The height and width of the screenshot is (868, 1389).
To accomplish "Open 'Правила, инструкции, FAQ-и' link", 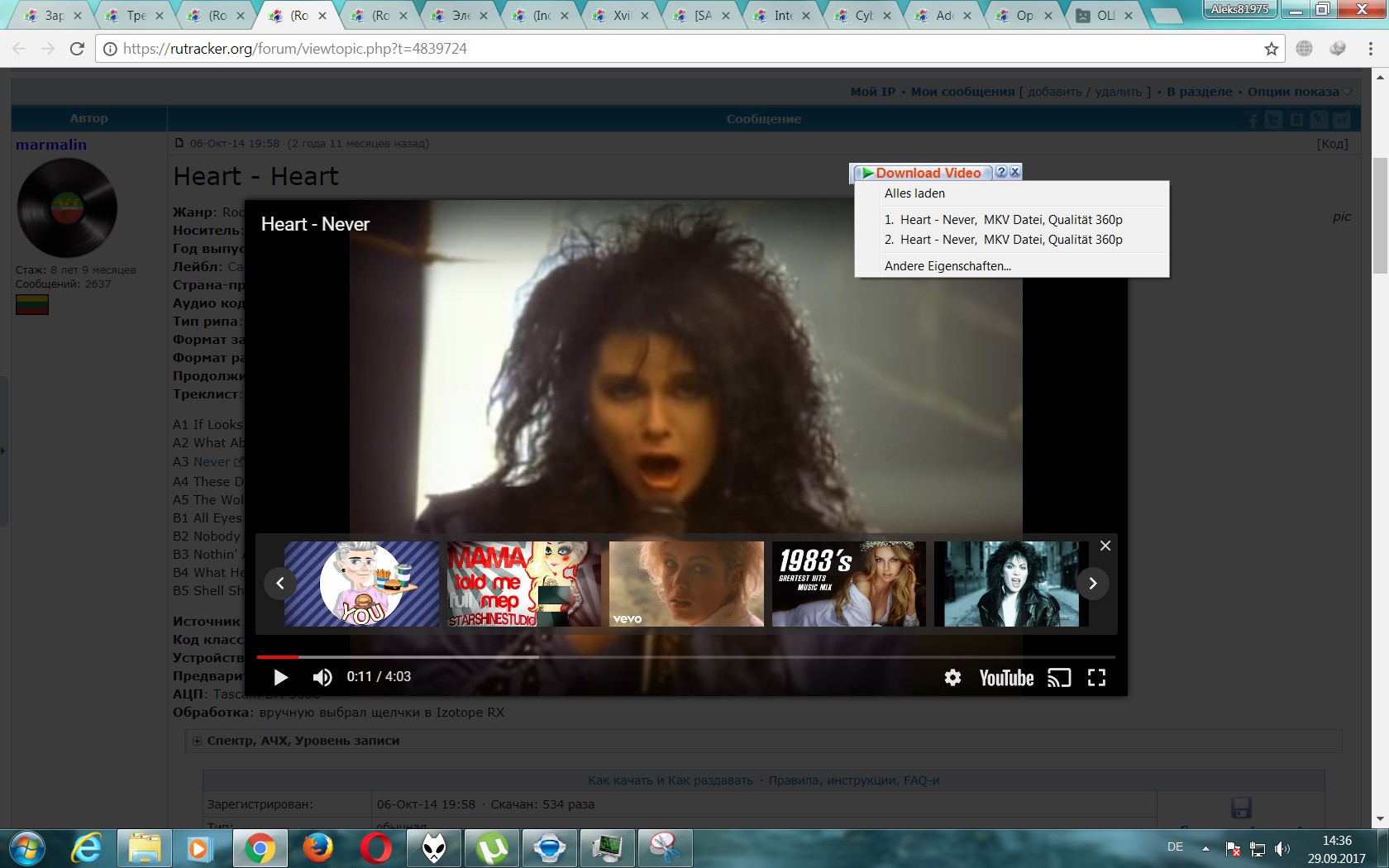I will [854, 780].
